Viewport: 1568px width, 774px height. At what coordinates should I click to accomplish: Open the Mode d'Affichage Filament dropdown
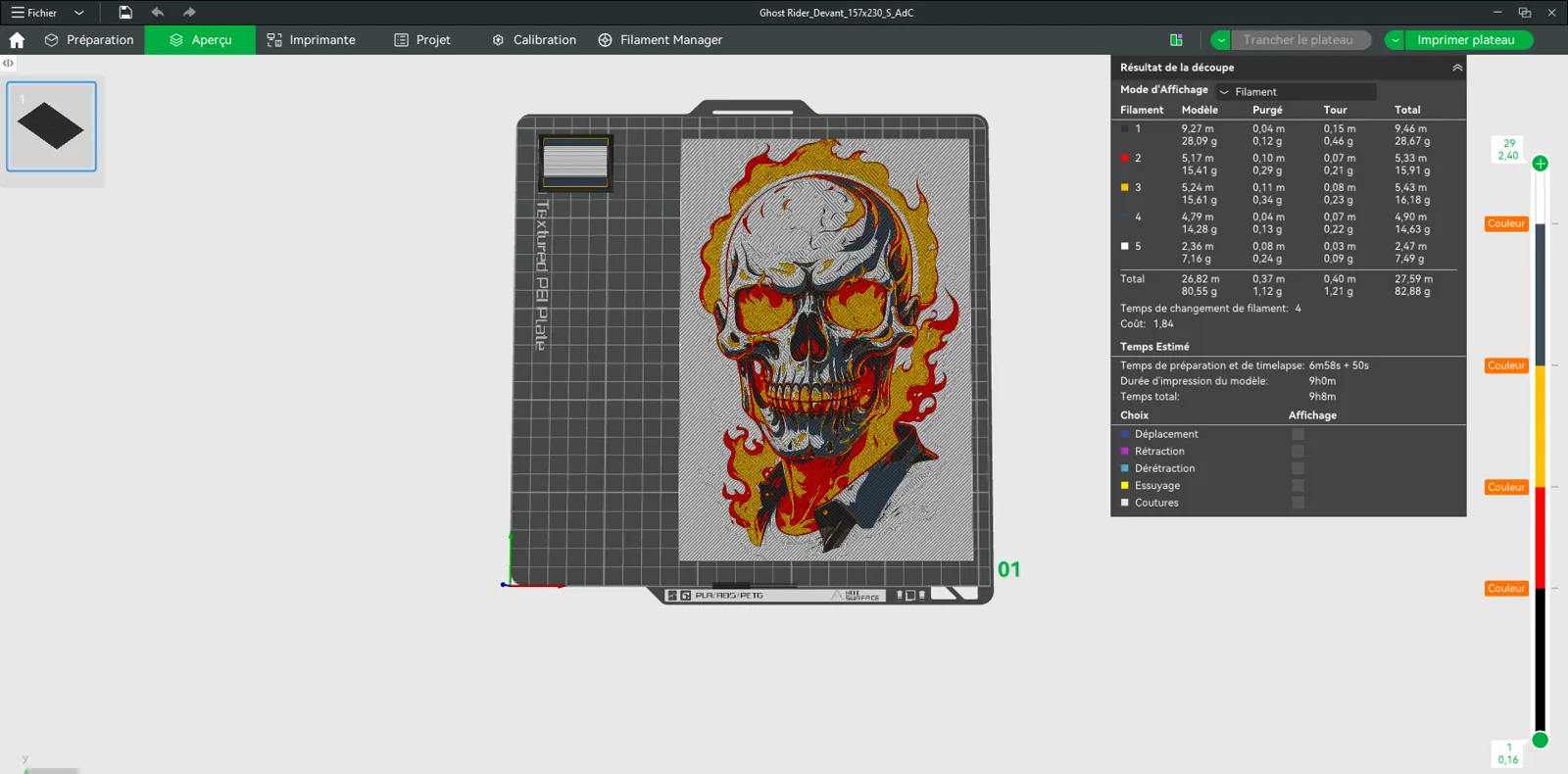coord(1296,91)
